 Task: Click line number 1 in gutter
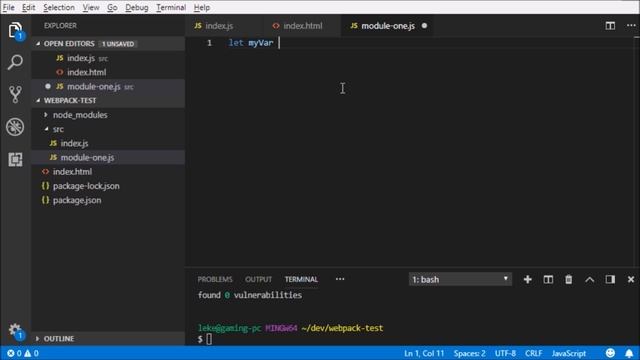[x=209, y=43]
